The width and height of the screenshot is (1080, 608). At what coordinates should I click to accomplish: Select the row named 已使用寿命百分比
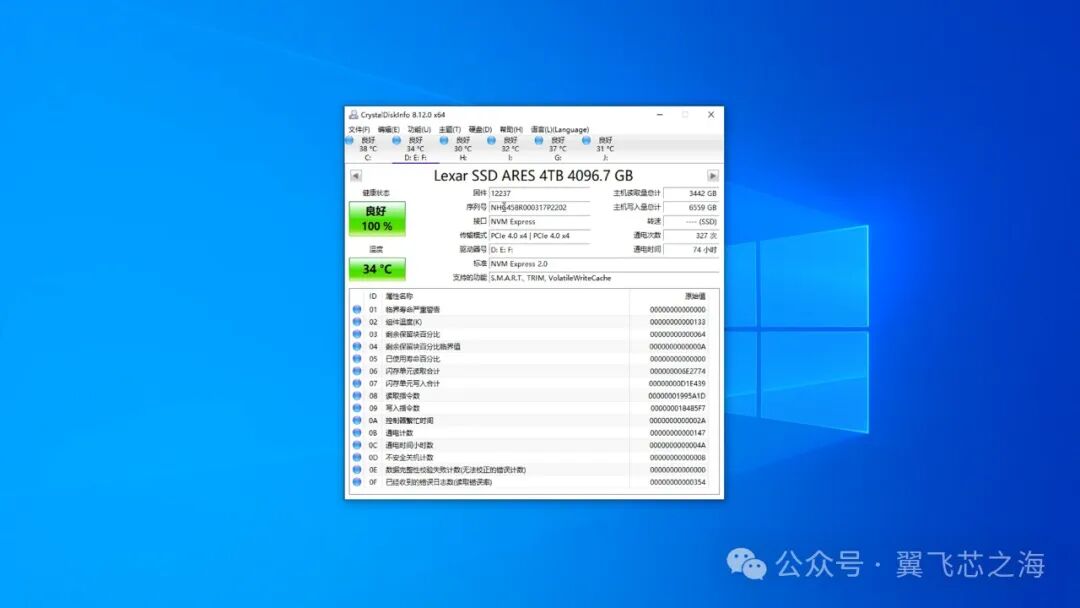534,359
